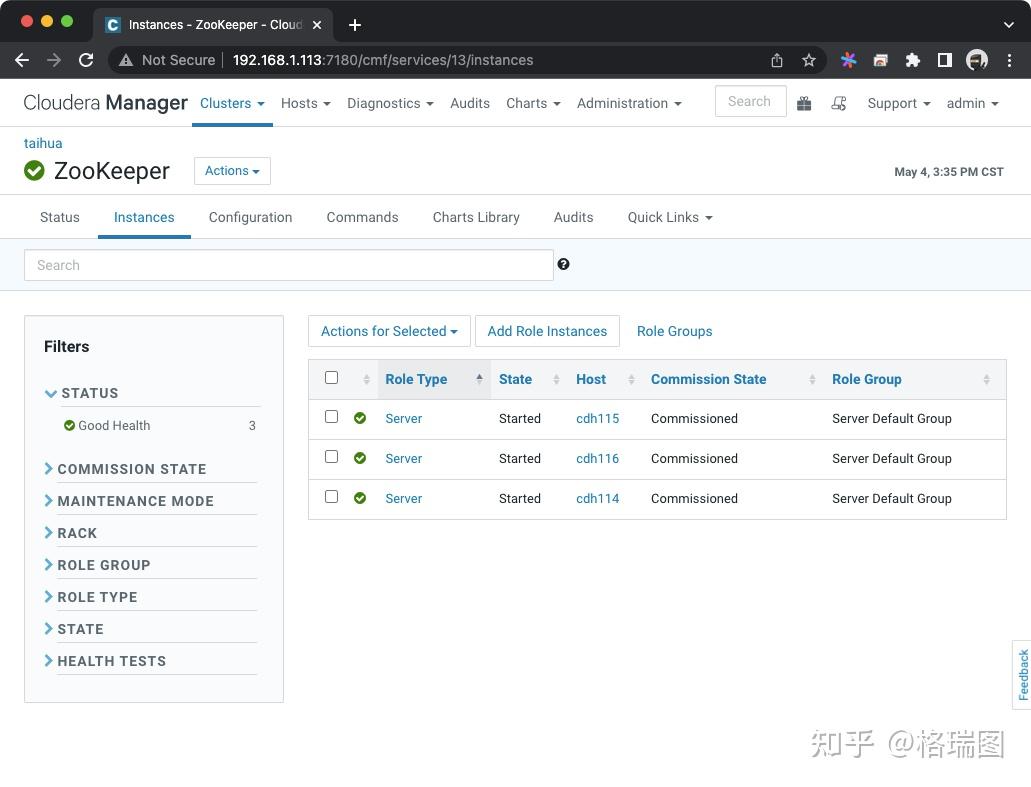Click the Cloudera Manager logo

point(105,102)
